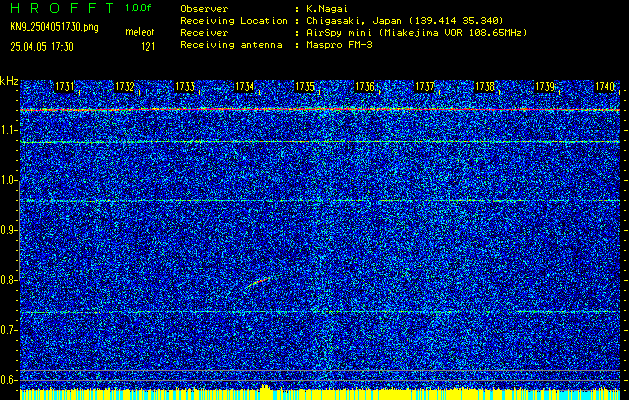
Task: Click the AirSpy mini receiver text
Action: point(416,33)
